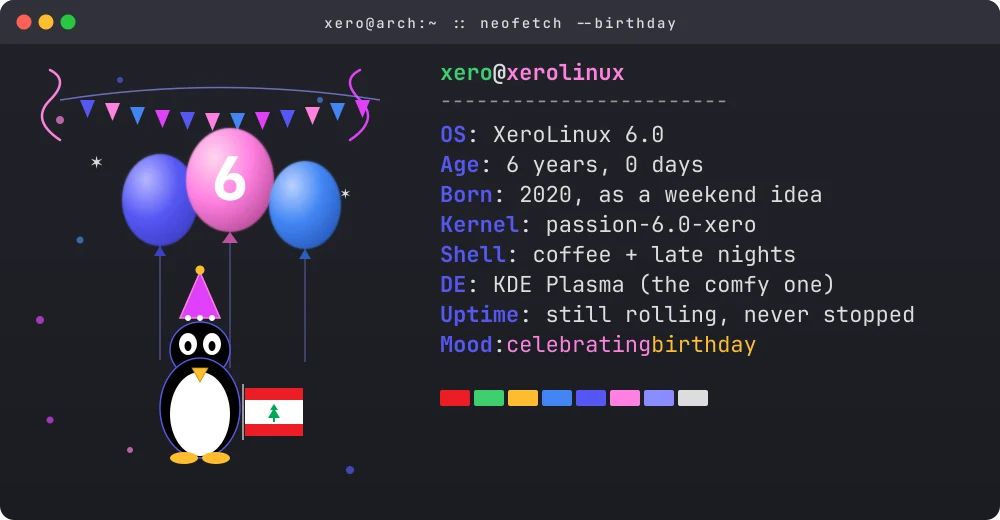The width and height of the screenshot is (1000, 520).
Task: Select the white color palette block
Action: click(693, 398)
